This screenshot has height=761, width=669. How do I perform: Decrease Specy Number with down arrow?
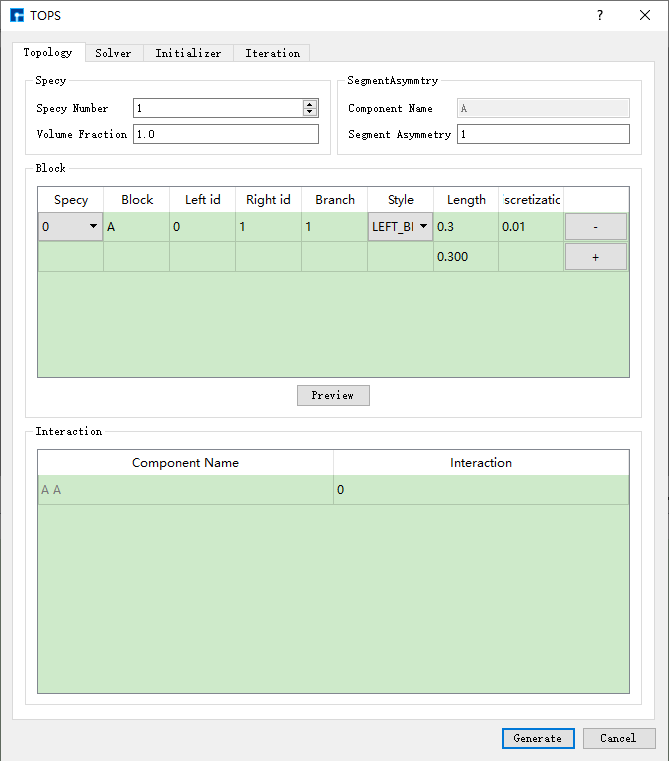coord(310,112)
